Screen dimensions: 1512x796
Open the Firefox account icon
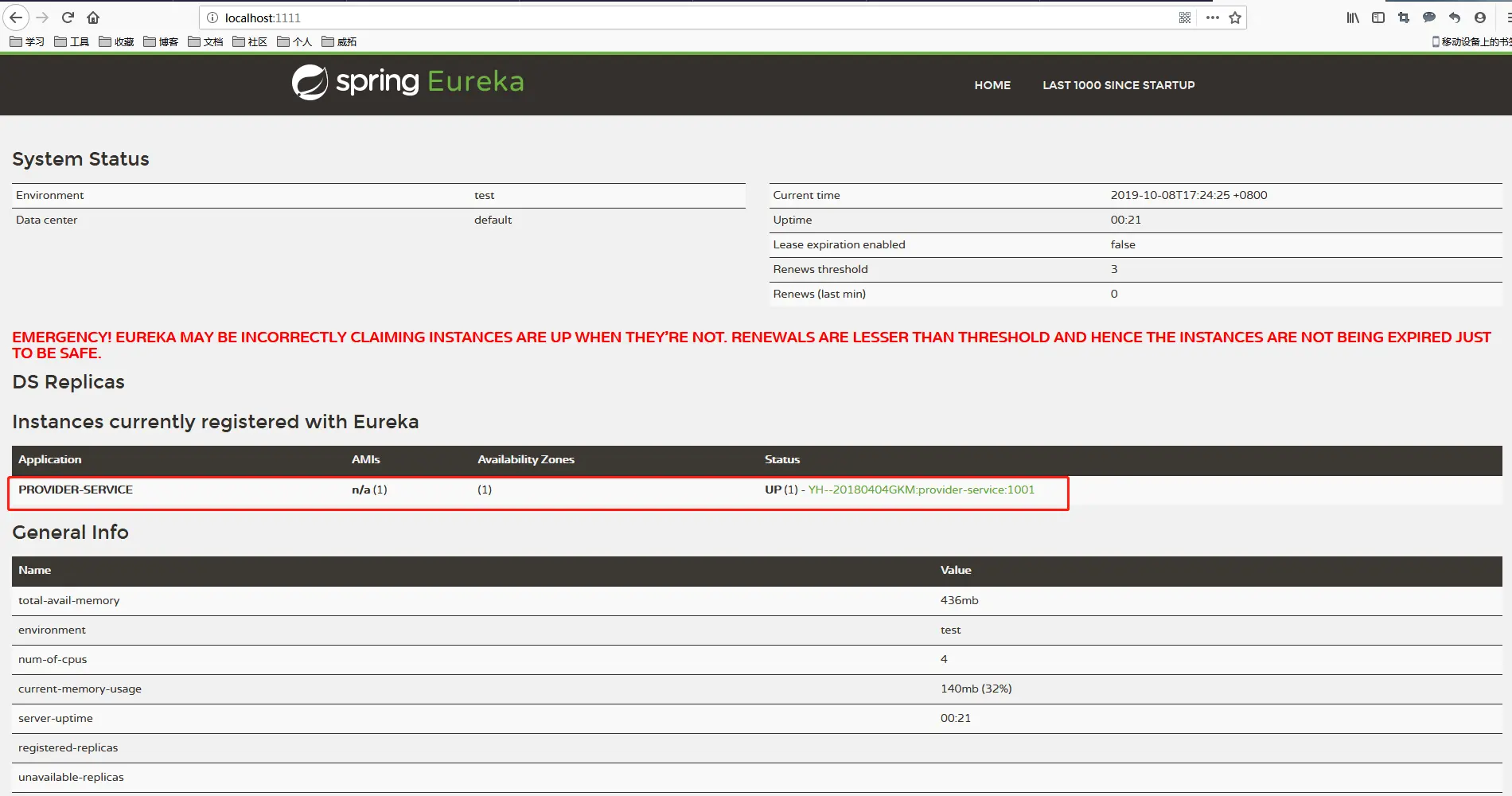(x=1480, y=18)
